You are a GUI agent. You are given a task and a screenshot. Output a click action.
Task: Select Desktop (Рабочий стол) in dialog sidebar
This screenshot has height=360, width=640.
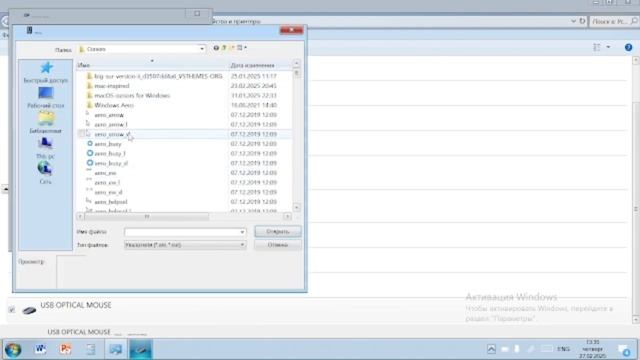45,98
